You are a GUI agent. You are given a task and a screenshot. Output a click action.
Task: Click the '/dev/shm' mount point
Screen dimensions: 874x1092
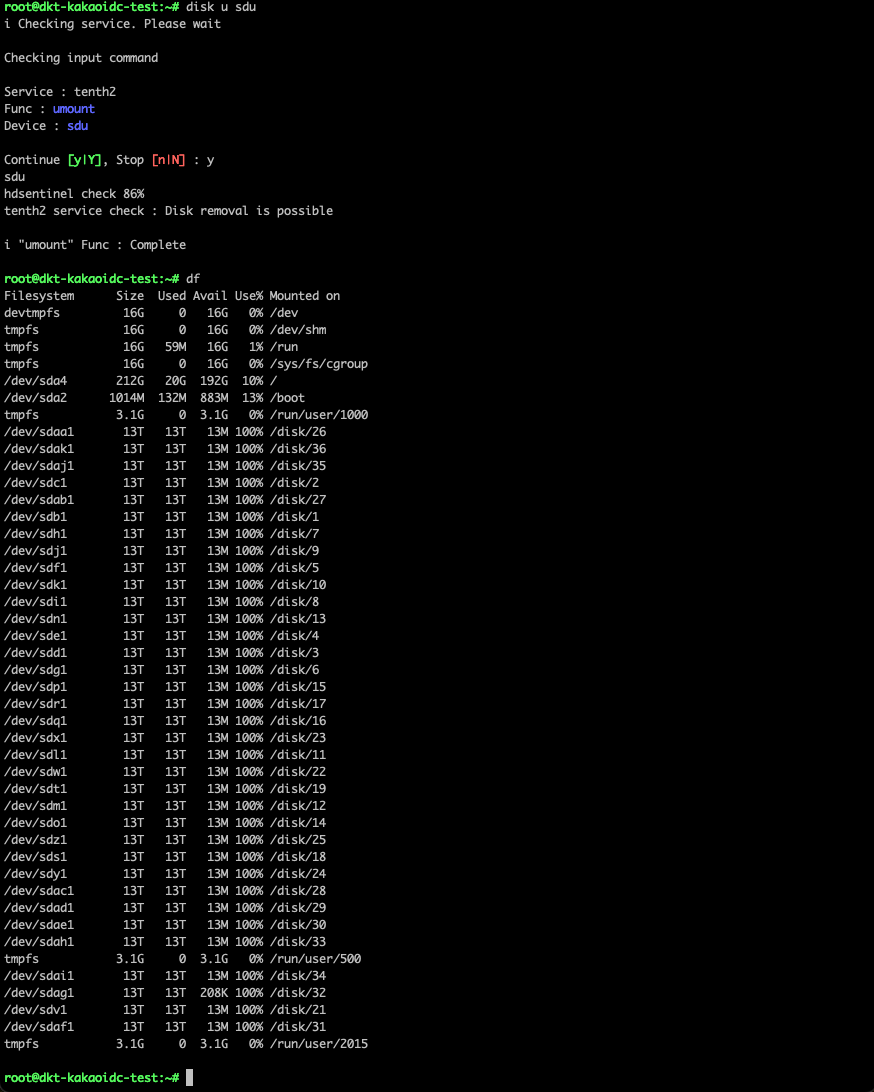tap(298, 330)
